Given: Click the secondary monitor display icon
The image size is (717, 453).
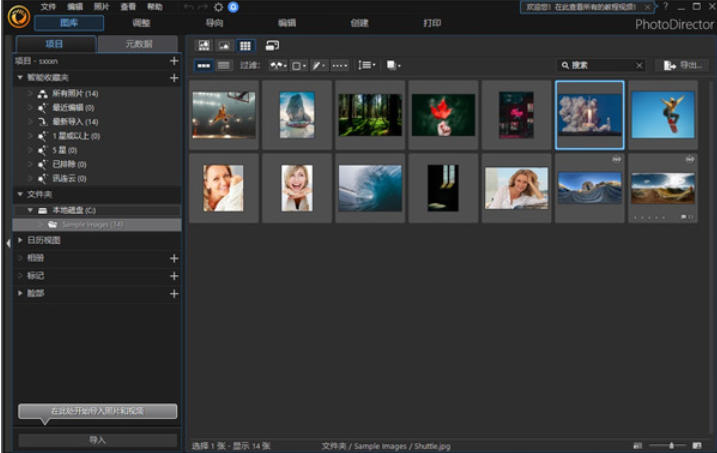Looking at the screenshot, I should tap(272, 45).
